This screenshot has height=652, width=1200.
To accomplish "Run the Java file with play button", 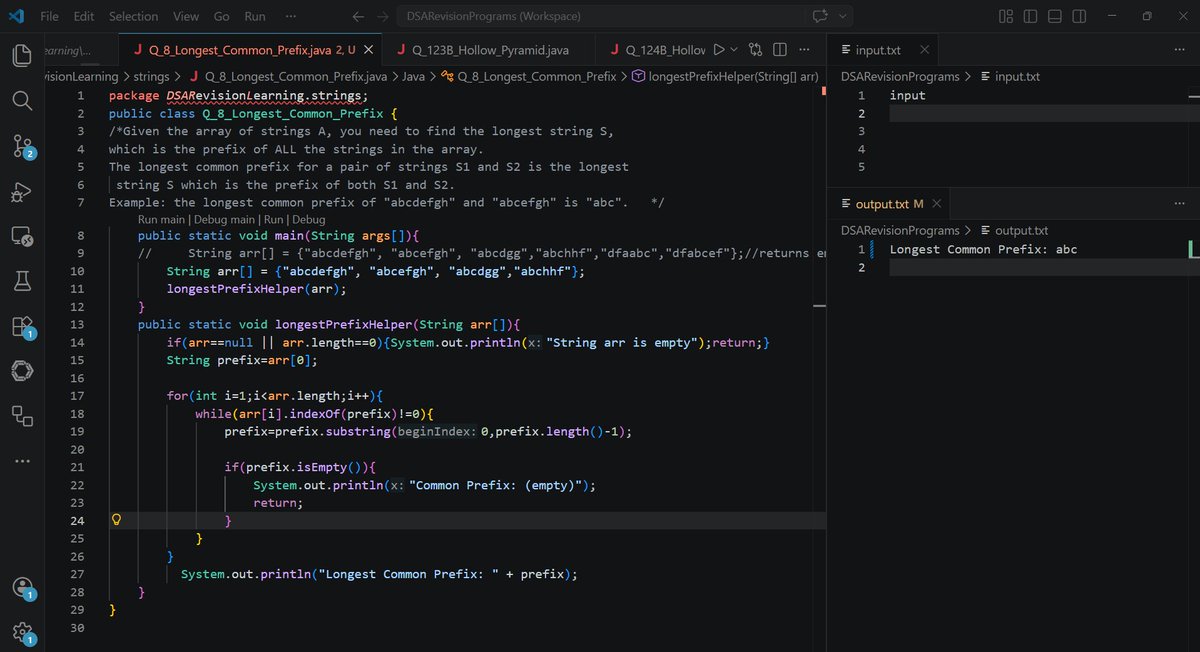I will 718,50.
